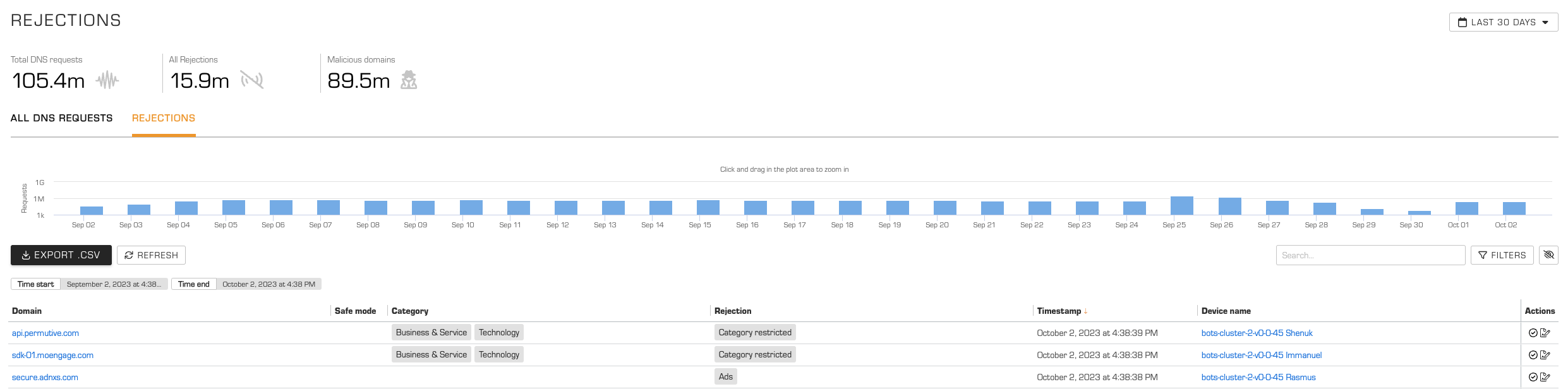Screen dimensions: 1568x389
Task: Click the waveform icon beside Total DNS requests
Action: pyautogui.click(x=107, y=80)
